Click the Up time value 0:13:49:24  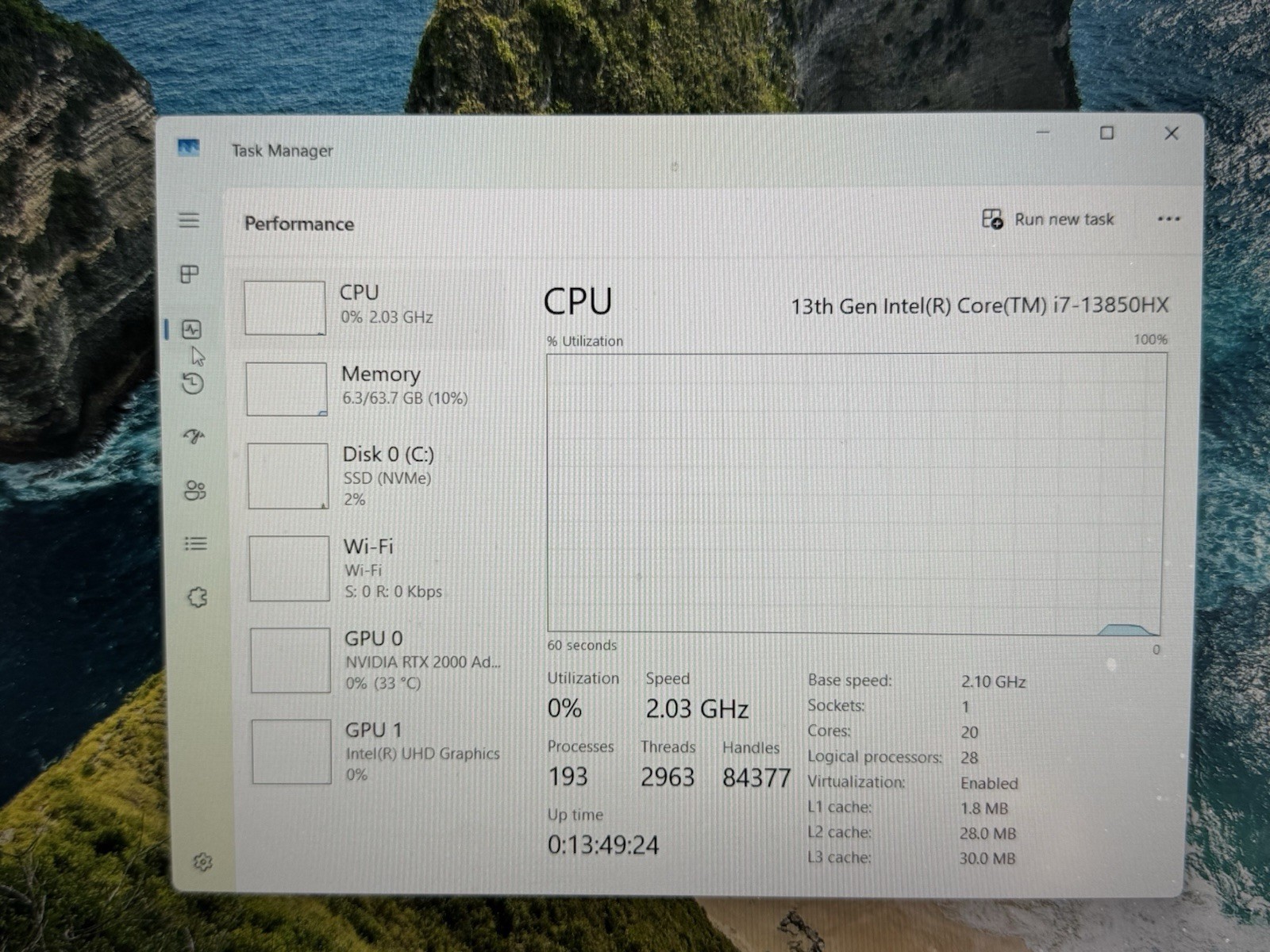(603, 845)
